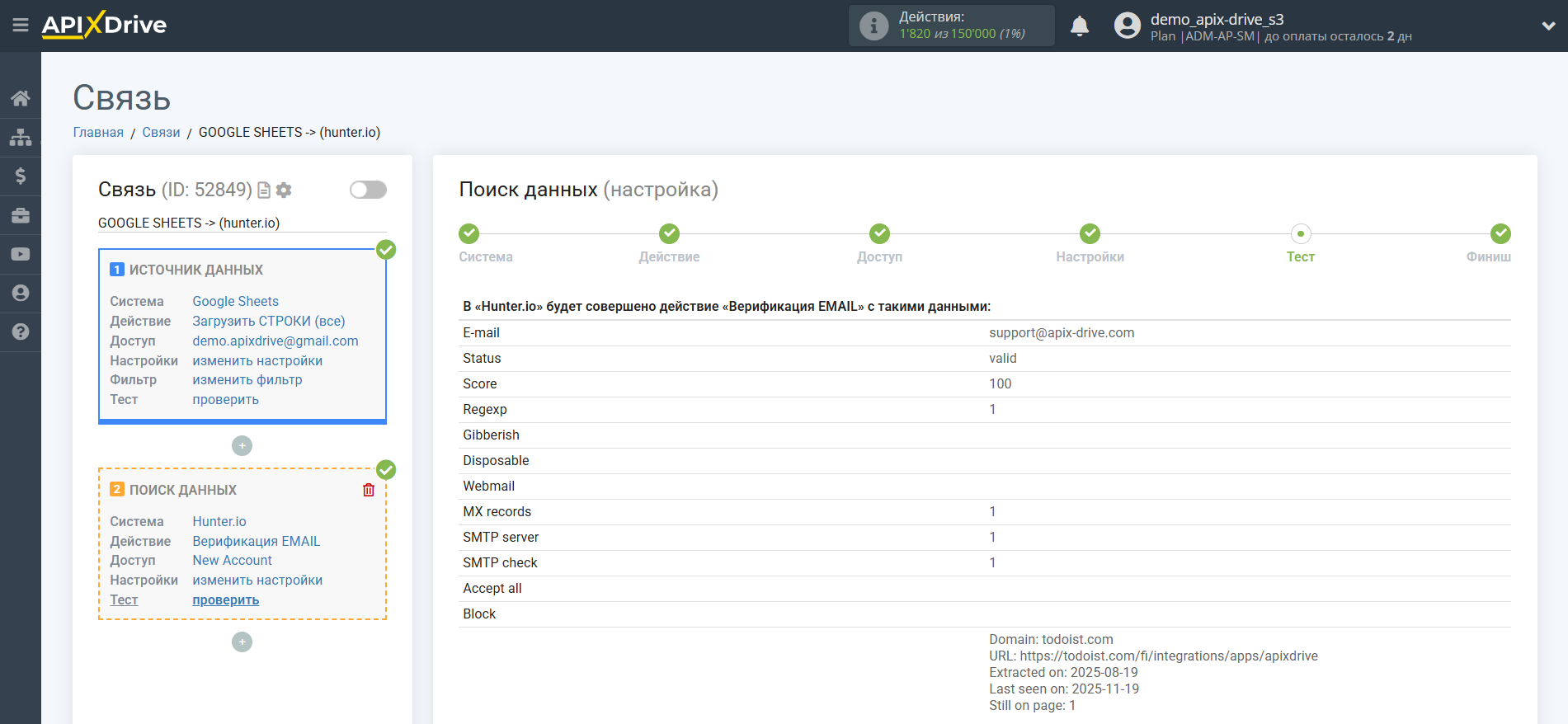Click the Gibberish row label
Screen dimensions: 1568x724
[x=491, y=435]
